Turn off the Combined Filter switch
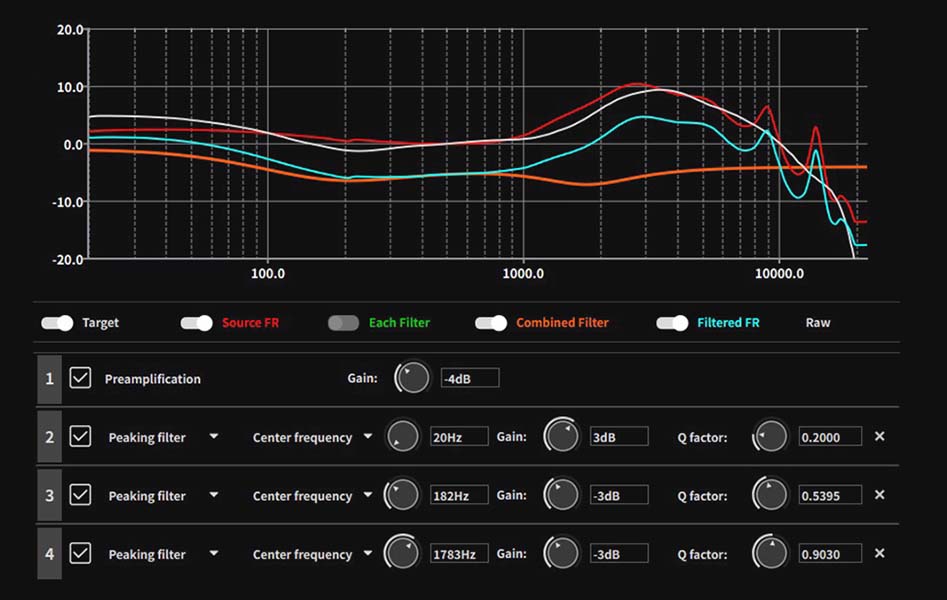 [490, 323]
